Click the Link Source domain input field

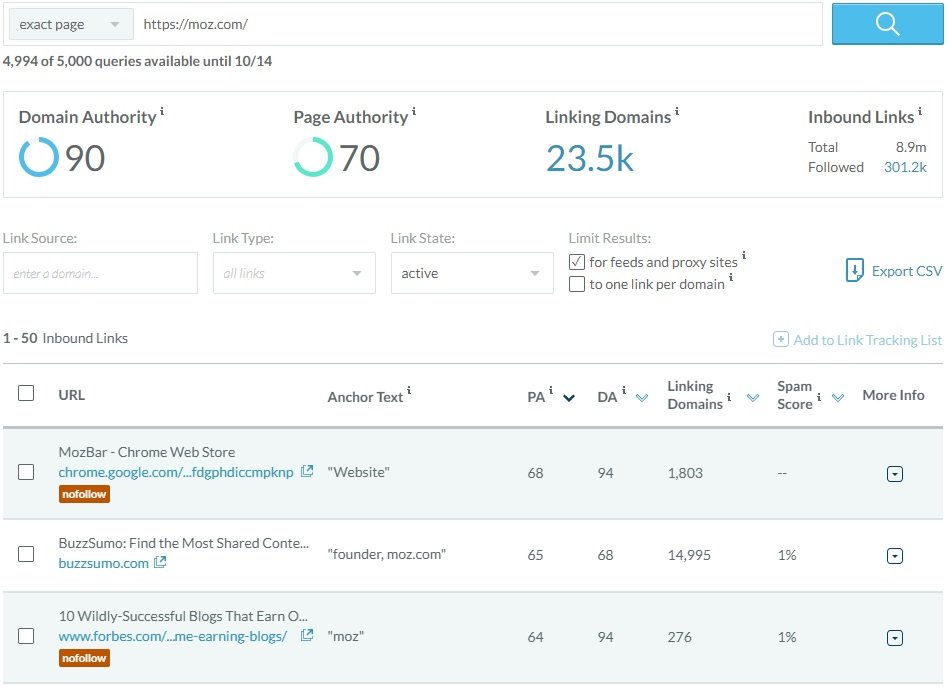click(x=100, y=273)
